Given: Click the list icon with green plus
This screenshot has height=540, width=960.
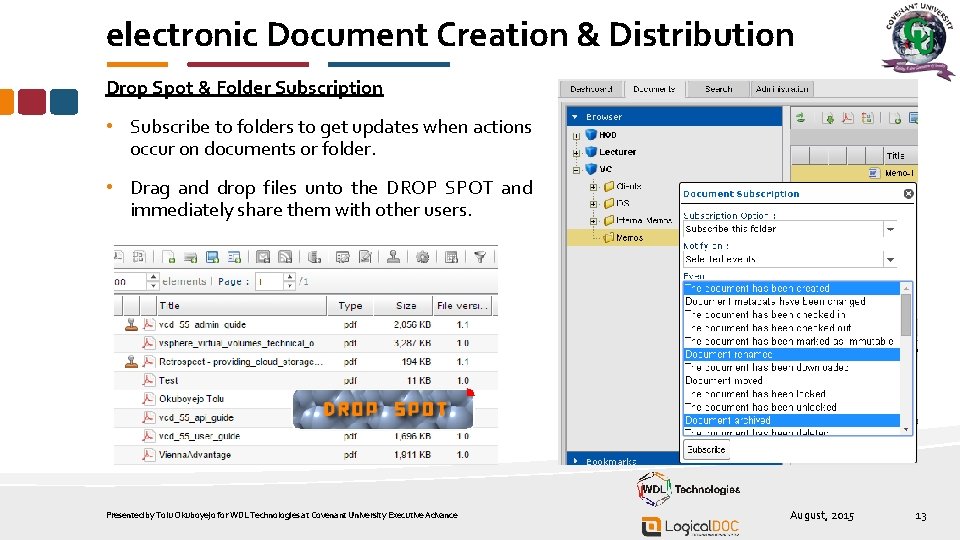Looking at the screenshot, I should tap(234, 257).
